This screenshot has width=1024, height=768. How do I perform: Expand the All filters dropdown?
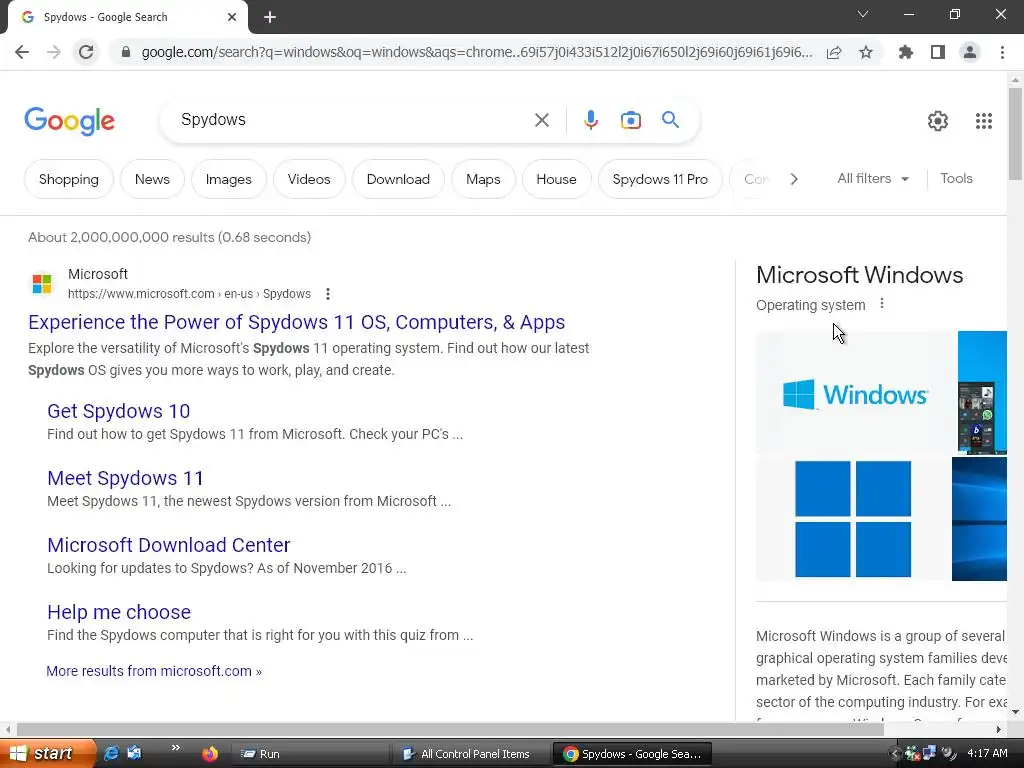[873, 178]
